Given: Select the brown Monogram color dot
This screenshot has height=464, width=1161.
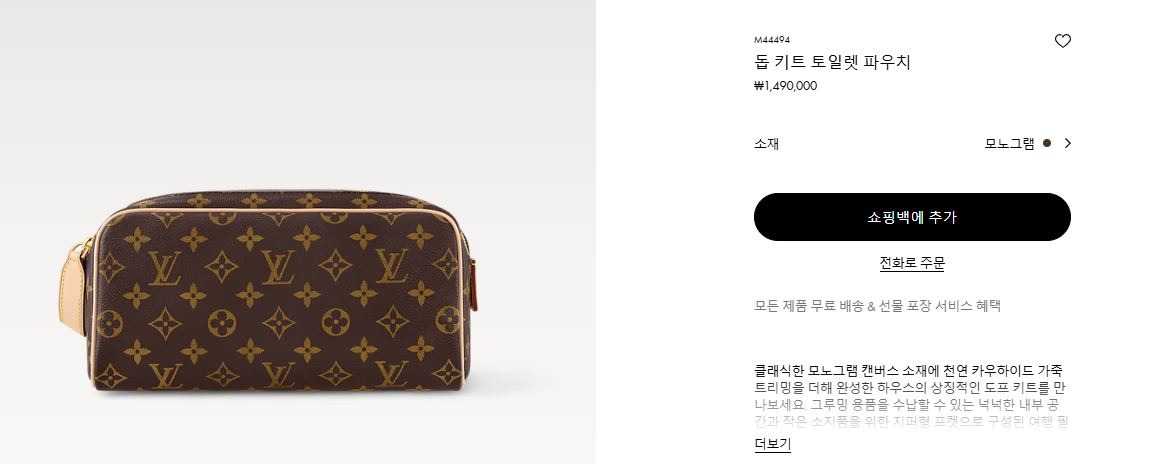Looking at the screenshot, I should pyautogui.click(x=1046, y=144).
